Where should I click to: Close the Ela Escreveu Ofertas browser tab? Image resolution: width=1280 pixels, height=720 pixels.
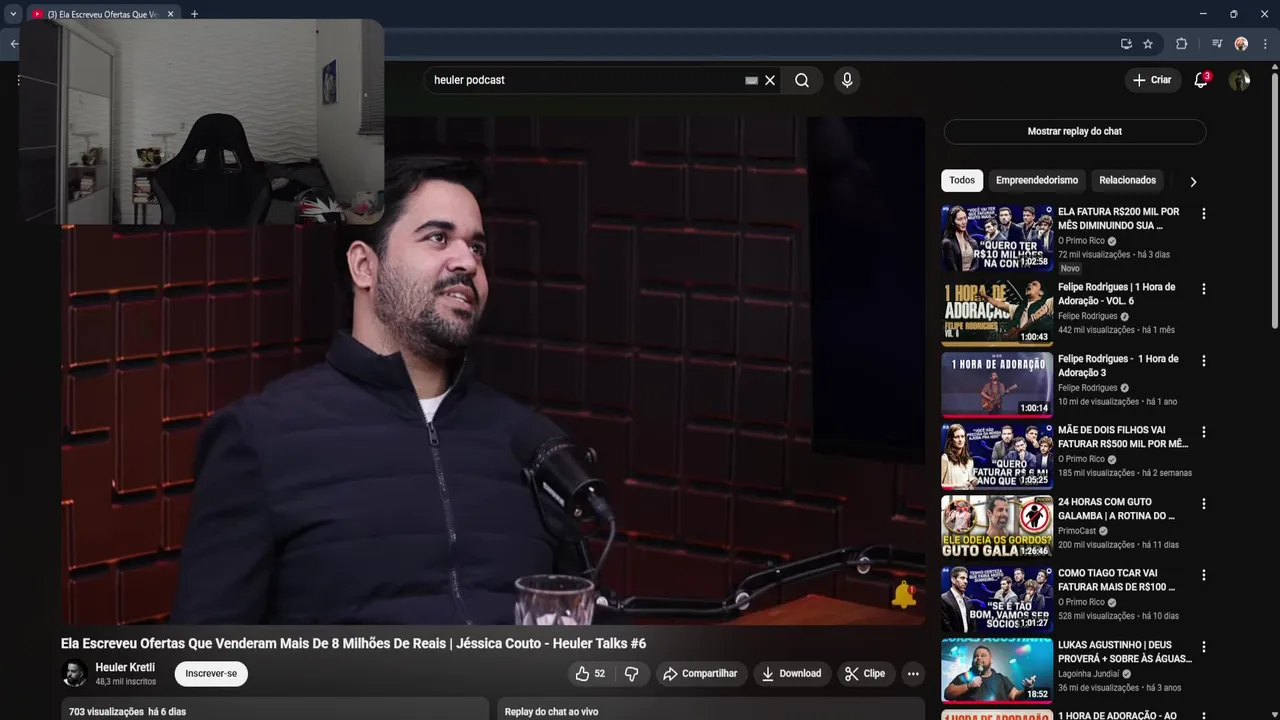coord(170,14)
